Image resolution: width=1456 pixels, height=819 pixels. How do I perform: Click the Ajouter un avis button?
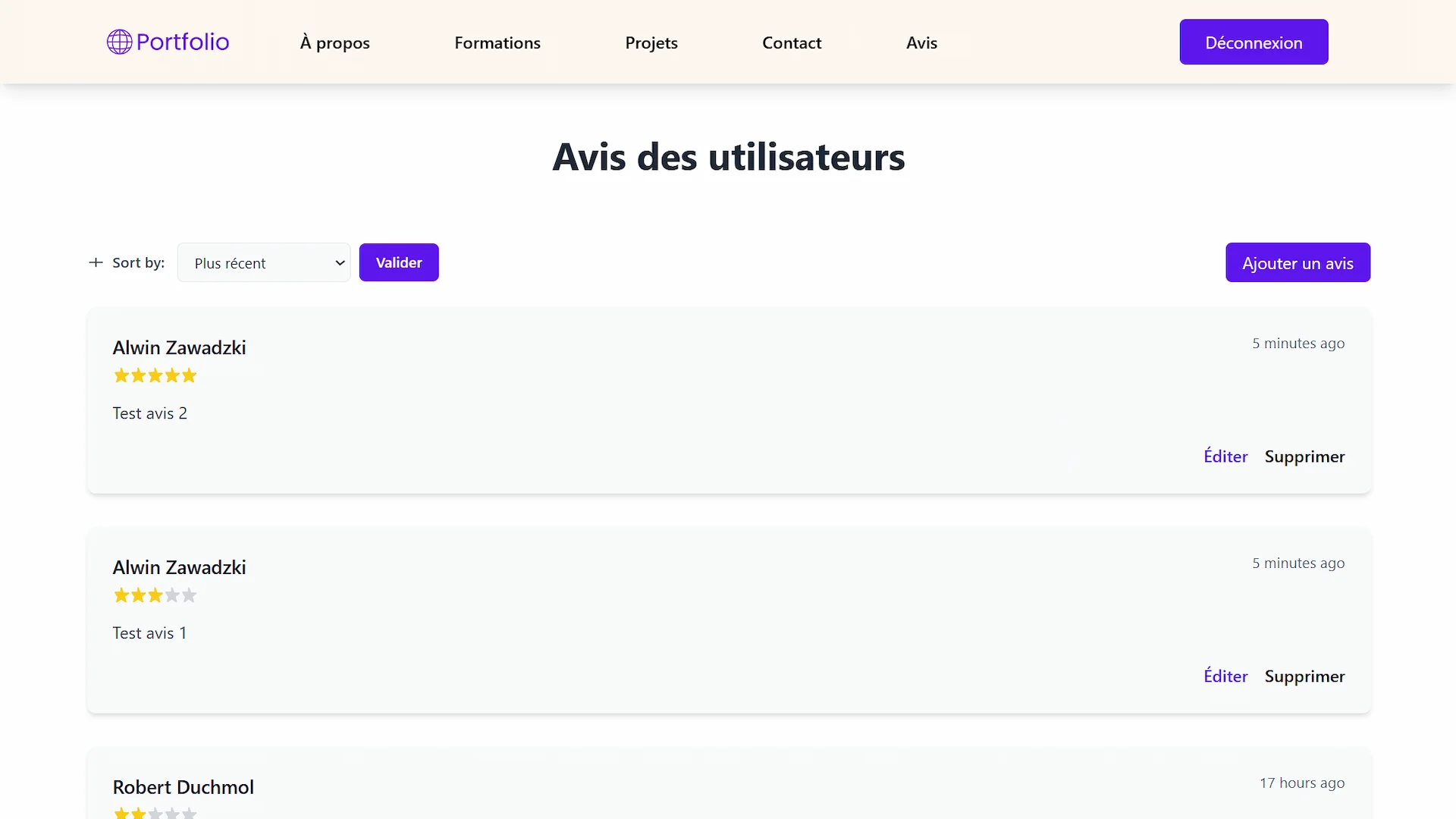tap(1298, 262)
